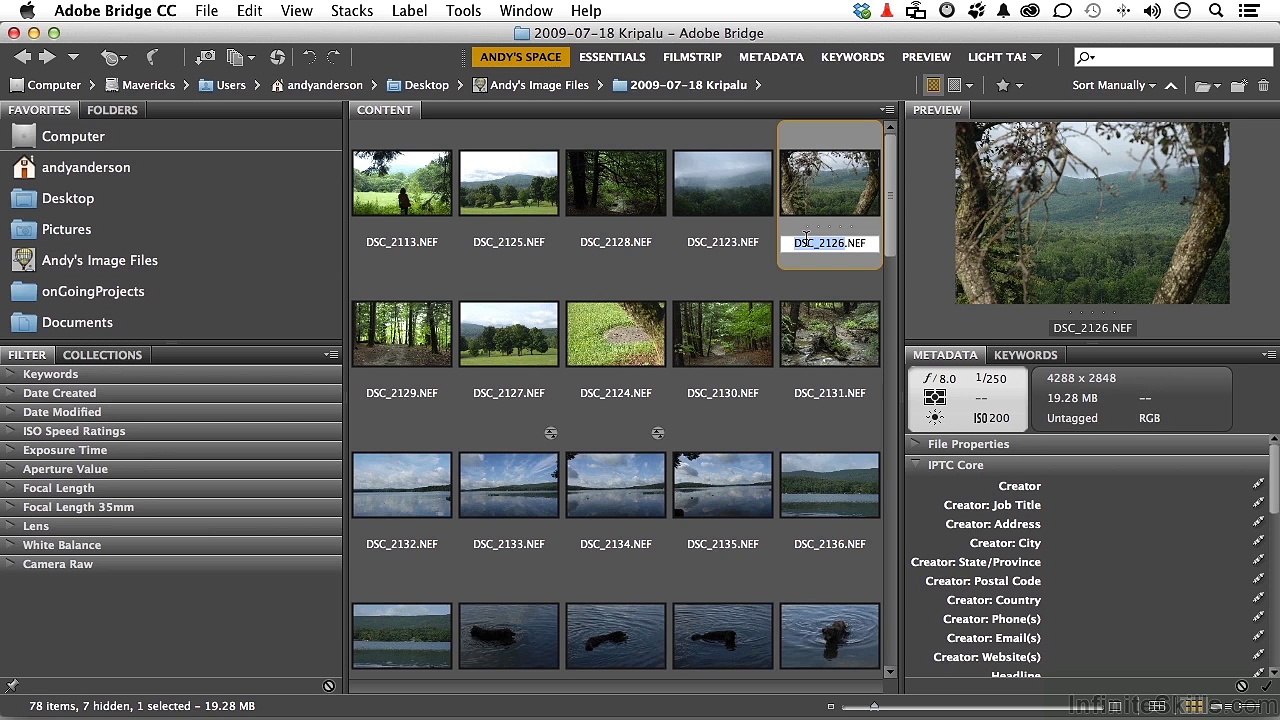Toggle lock thumbnail grid view button

click(1115, 706)
